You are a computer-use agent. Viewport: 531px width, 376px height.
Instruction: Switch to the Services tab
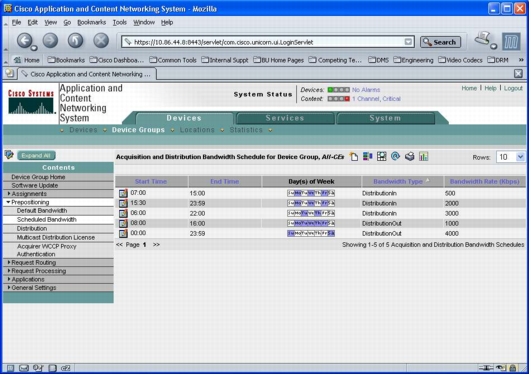click(x=285, y=118)
